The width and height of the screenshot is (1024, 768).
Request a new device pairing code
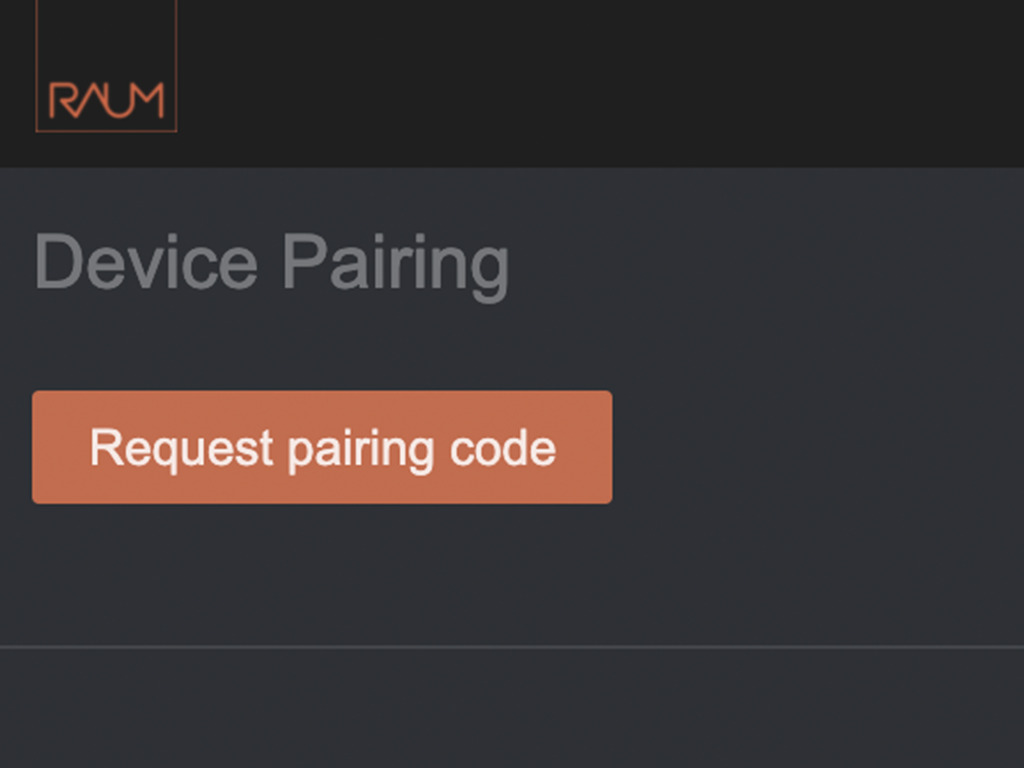coord(322,447)
